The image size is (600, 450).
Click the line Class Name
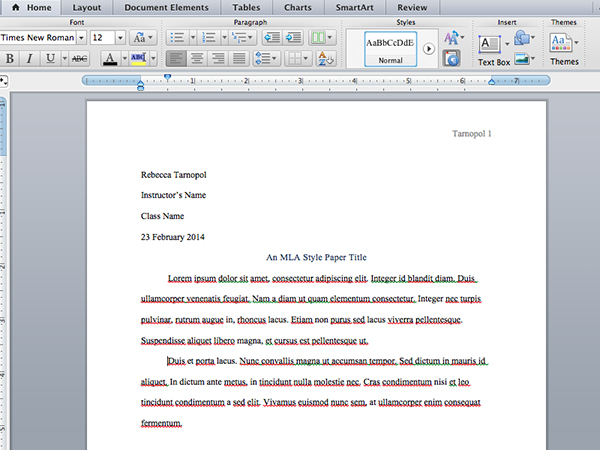[162, 216]
